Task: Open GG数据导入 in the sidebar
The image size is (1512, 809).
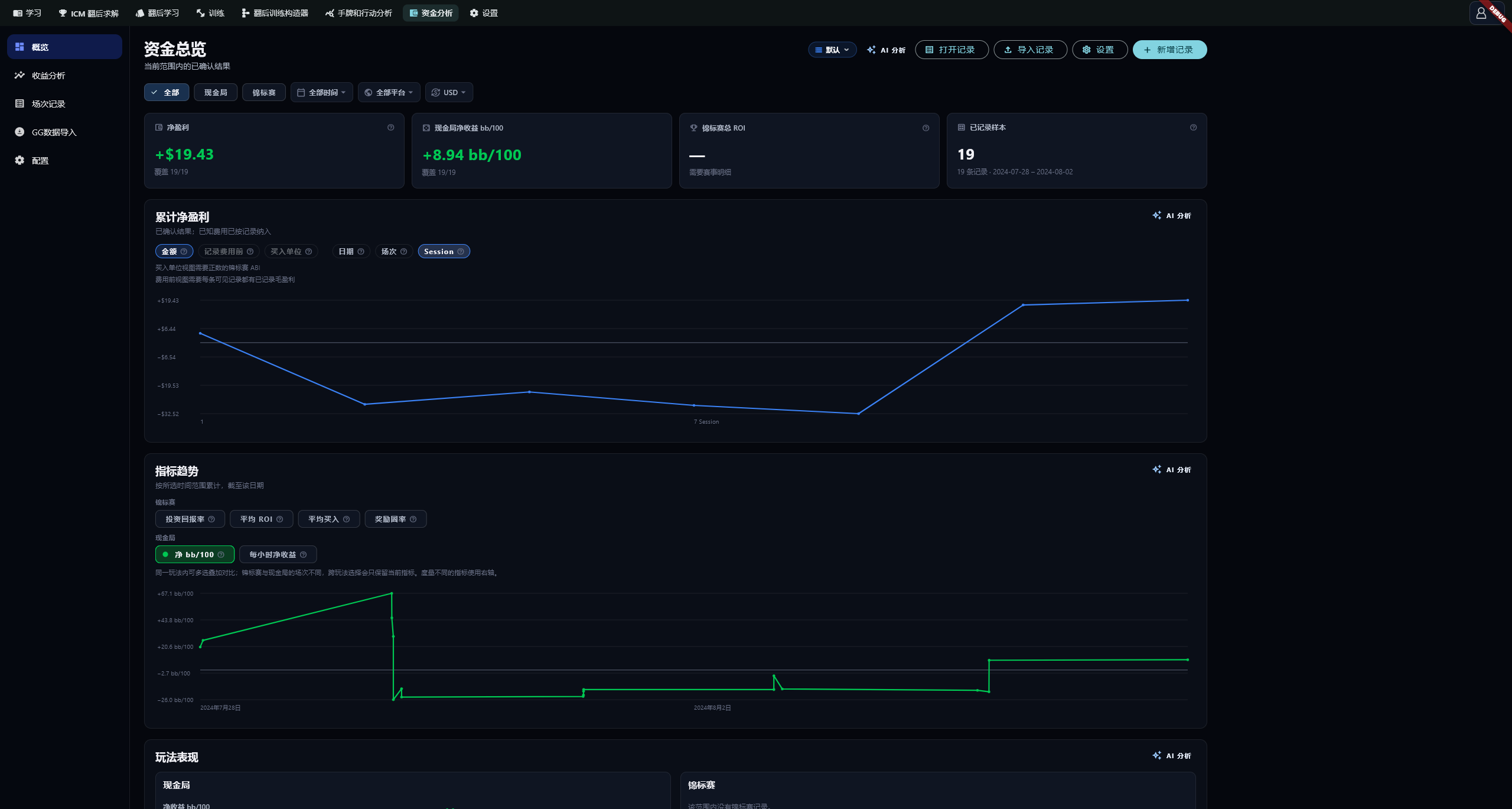Action: point(64,132)
